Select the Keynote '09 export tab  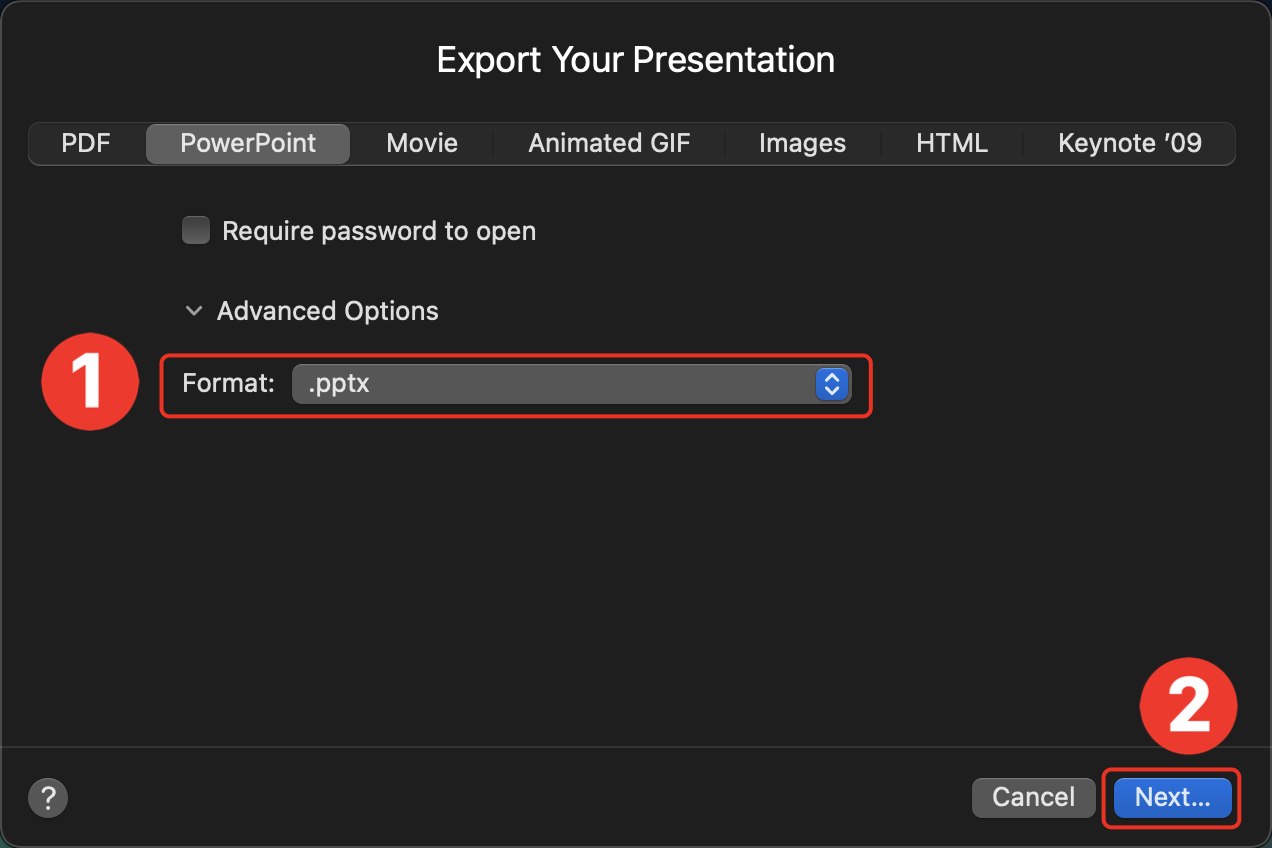[1129, 143]
